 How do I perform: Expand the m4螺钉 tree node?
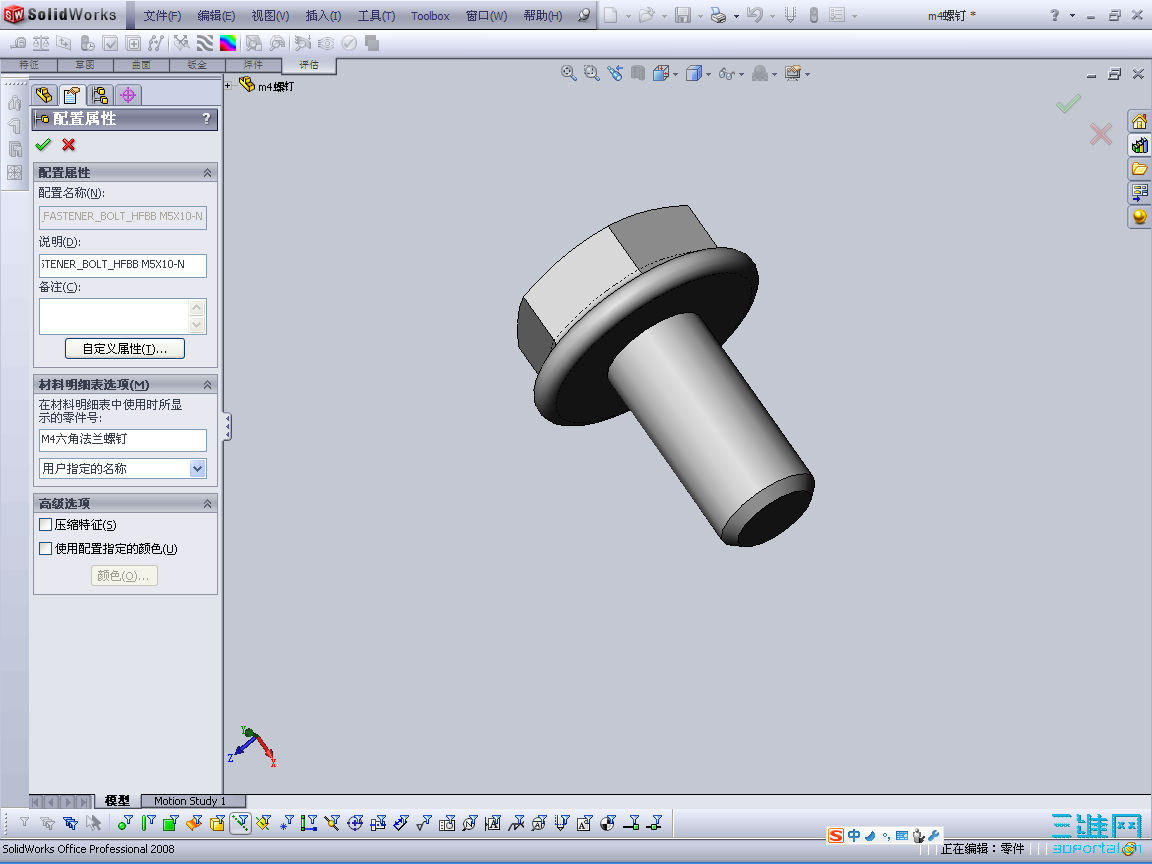pos(228,85)
